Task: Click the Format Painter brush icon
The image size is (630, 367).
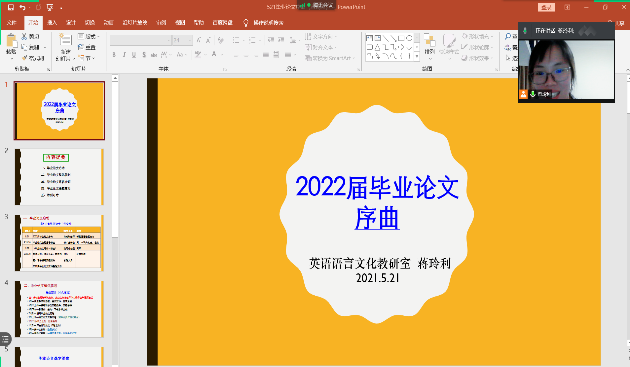Action: (x=24, y=58)
